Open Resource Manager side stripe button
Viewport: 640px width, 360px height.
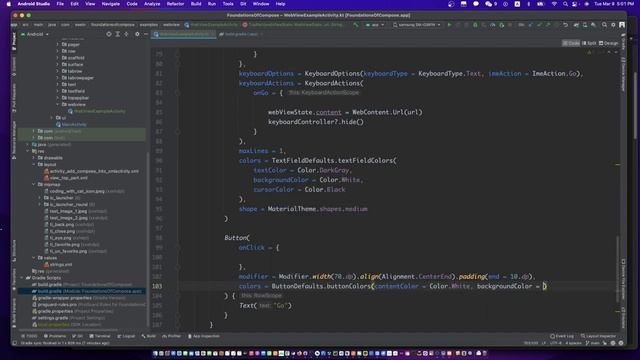pos(14,140)
